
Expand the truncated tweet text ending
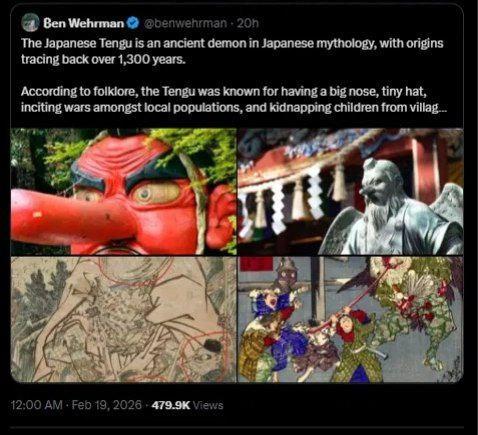[x=427, y=108]
